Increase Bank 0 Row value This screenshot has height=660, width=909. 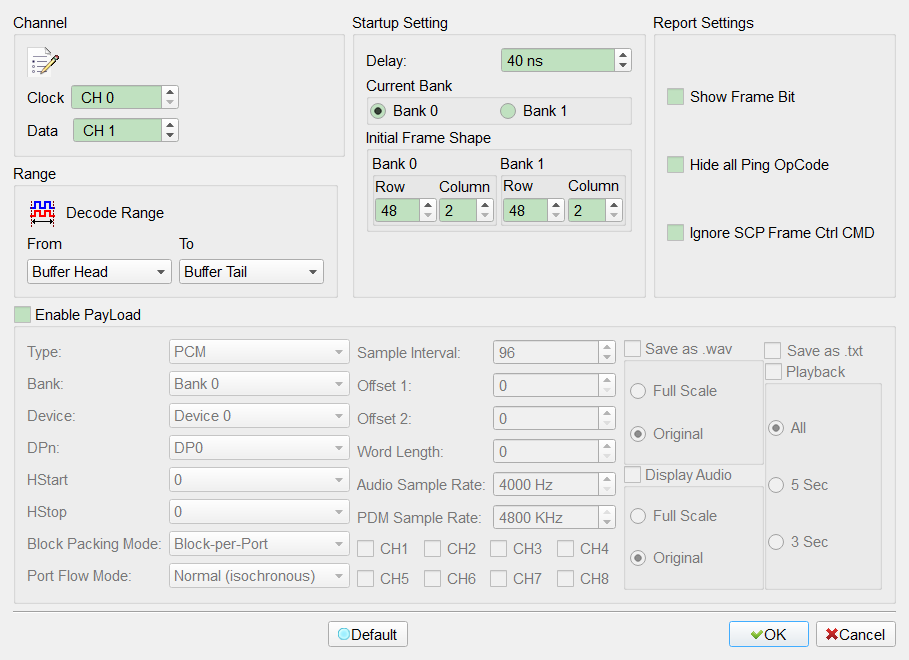point(428,205)
